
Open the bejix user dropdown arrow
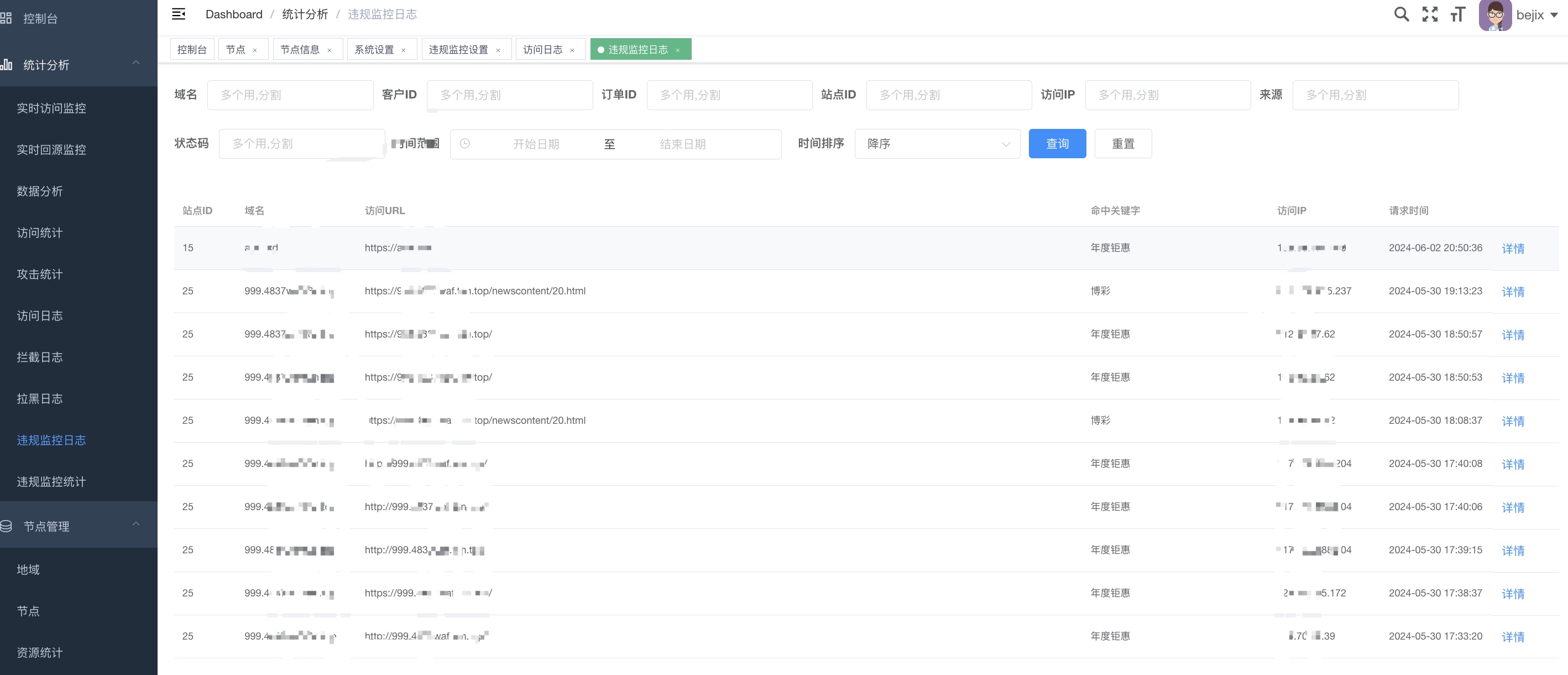[x=1554, y=15]
